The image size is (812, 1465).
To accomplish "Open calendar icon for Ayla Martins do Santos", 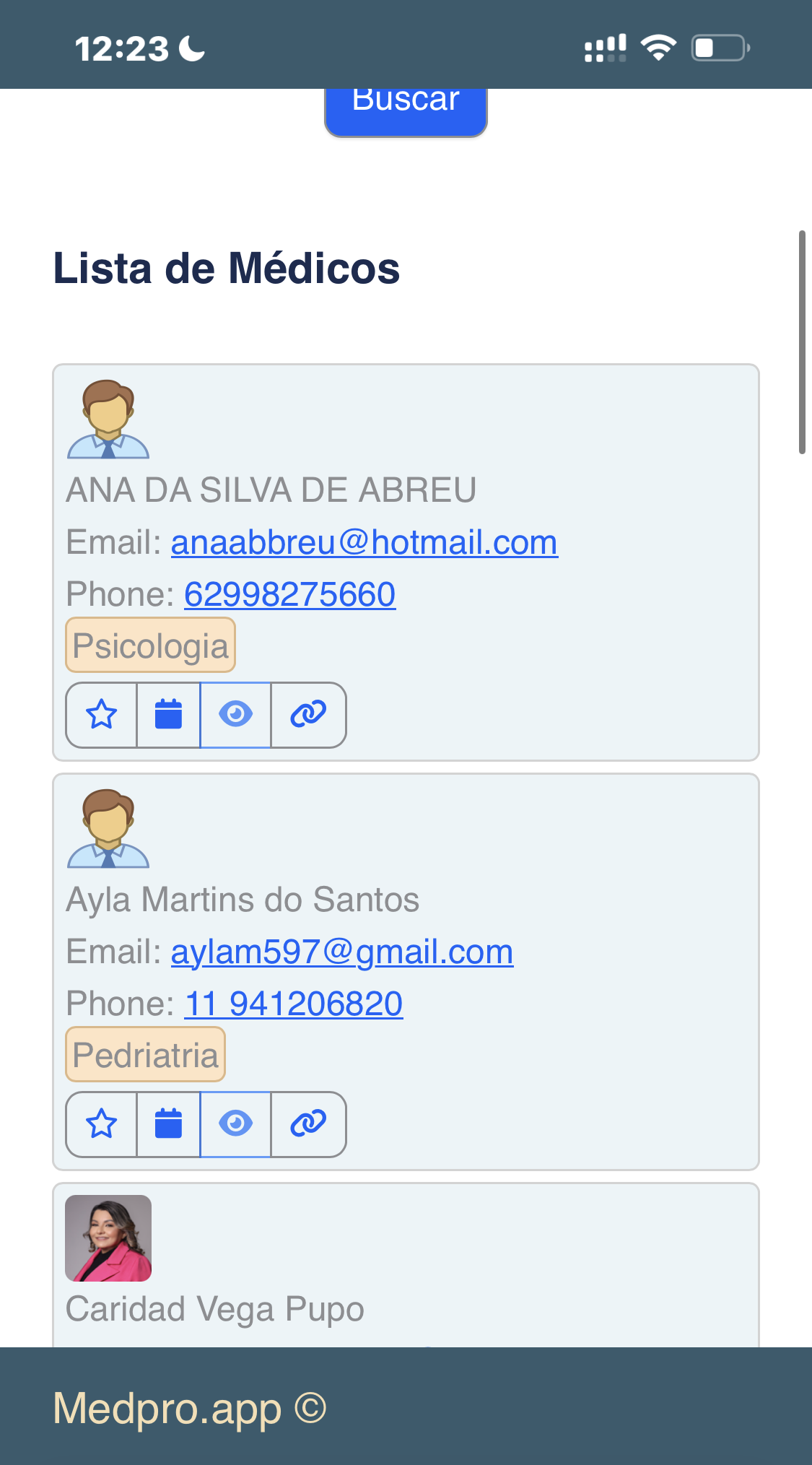I will coord(169,1124).
